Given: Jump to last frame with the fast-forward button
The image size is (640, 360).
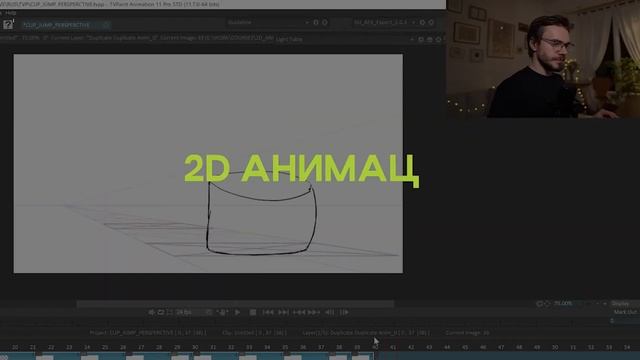Looking at the screenshot, I should pos(283,312).
